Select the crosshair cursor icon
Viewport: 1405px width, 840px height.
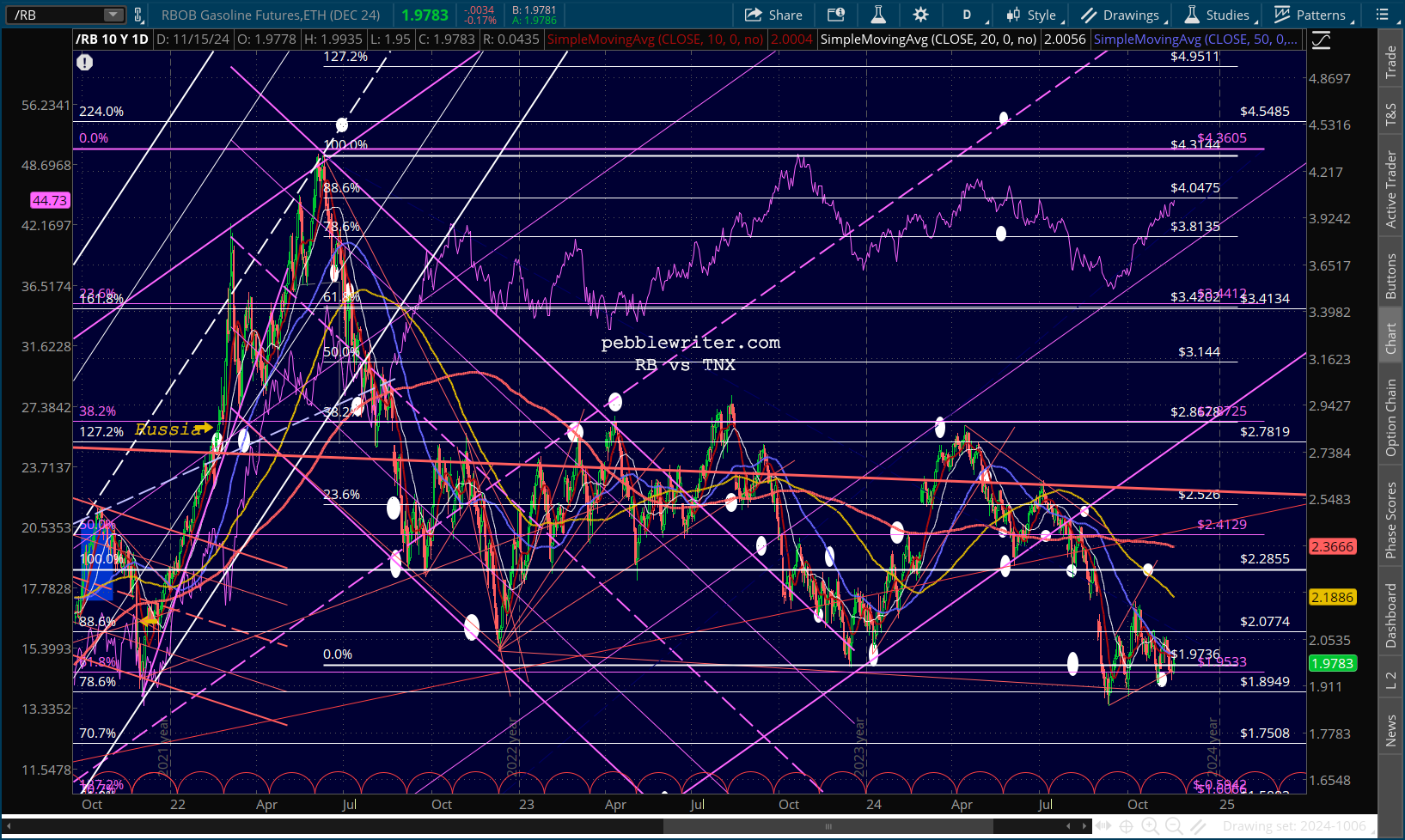click(1126, 826)
